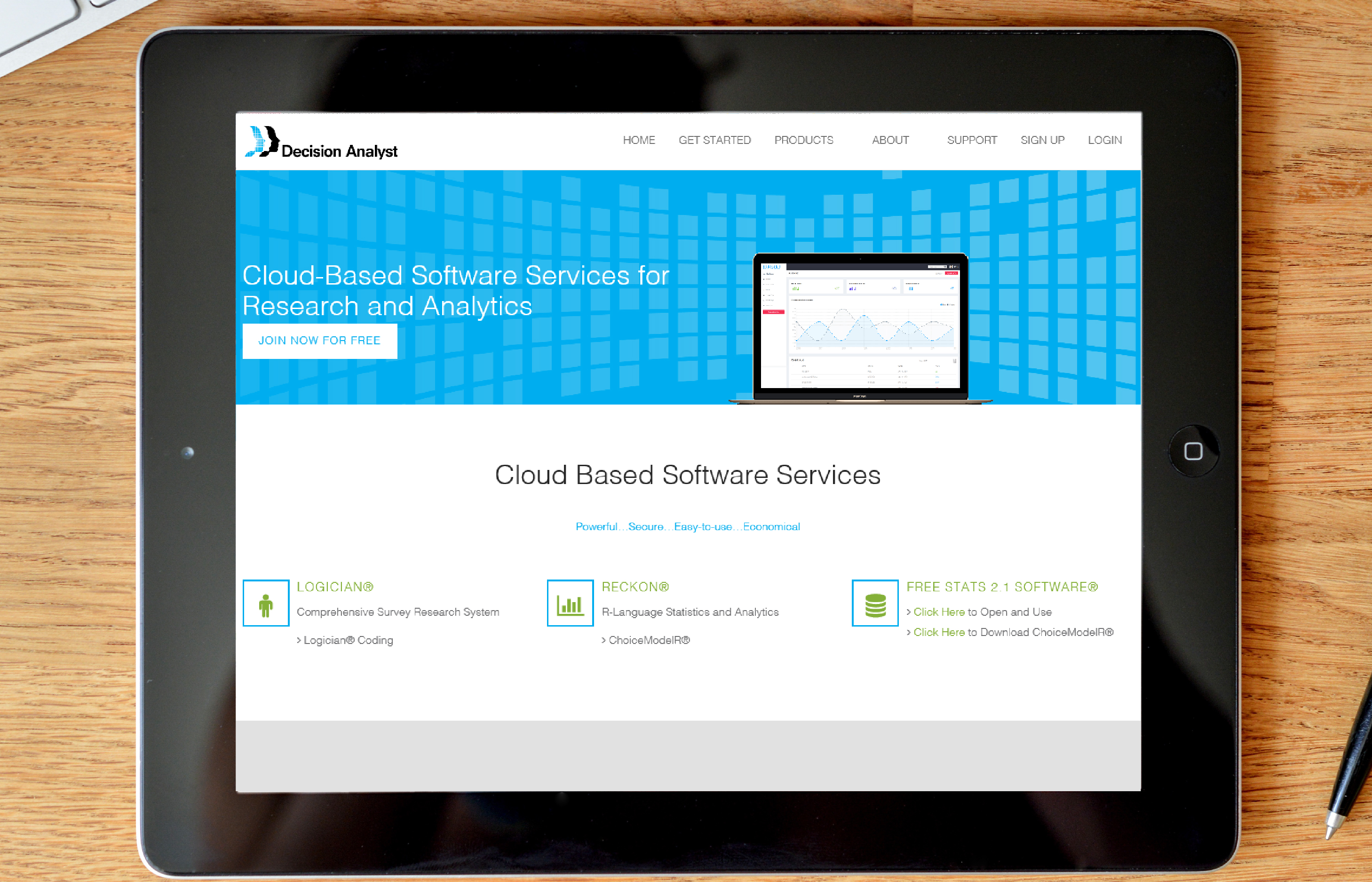1372x882 pixels.
Task: Click the 'Cloud Based Software Services' heading
Action: 688,476
